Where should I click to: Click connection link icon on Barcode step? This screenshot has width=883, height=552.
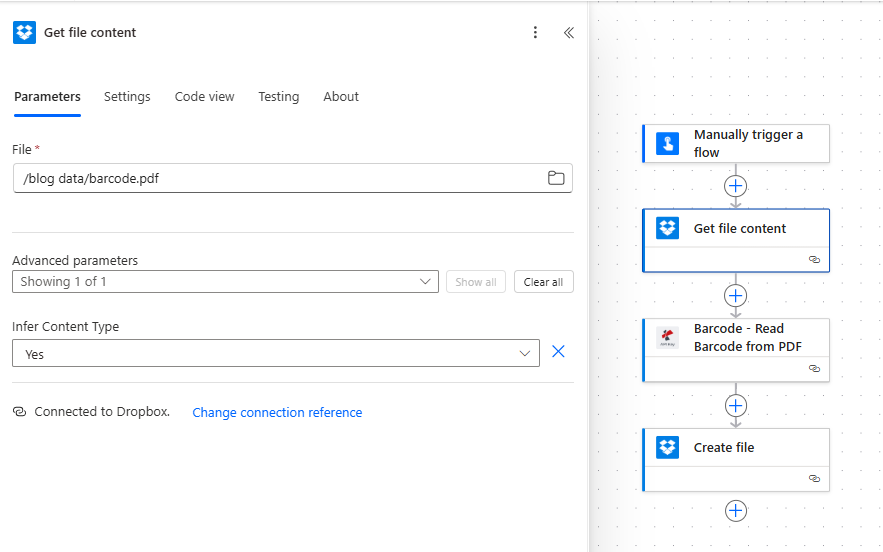point(814,369)
